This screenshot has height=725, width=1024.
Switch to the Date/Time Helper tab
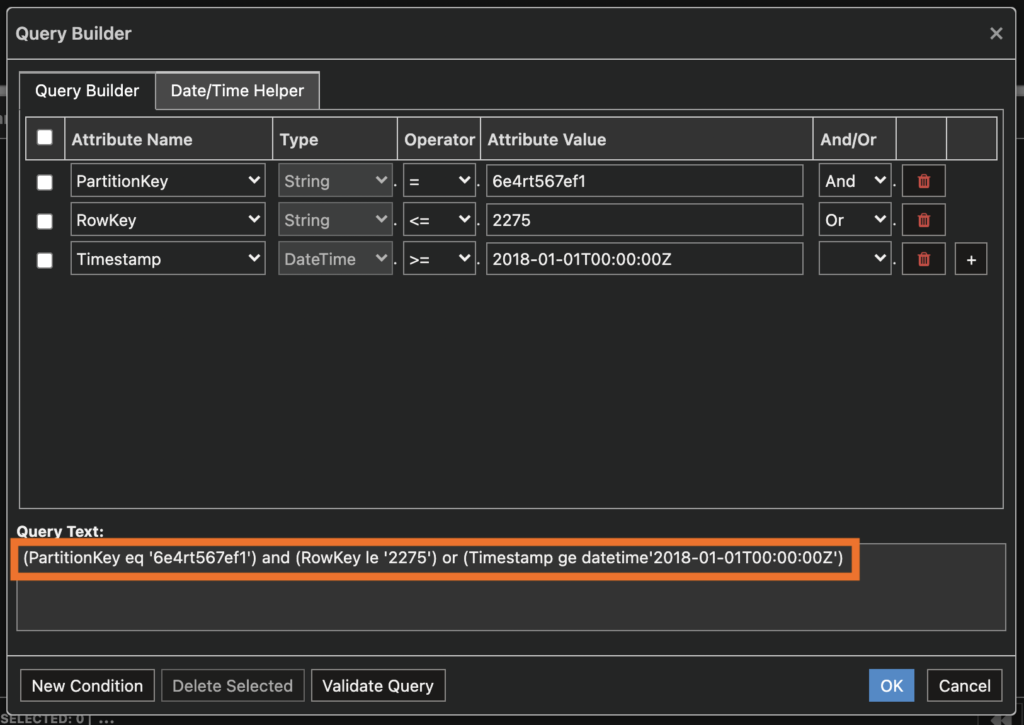[236, 90]
